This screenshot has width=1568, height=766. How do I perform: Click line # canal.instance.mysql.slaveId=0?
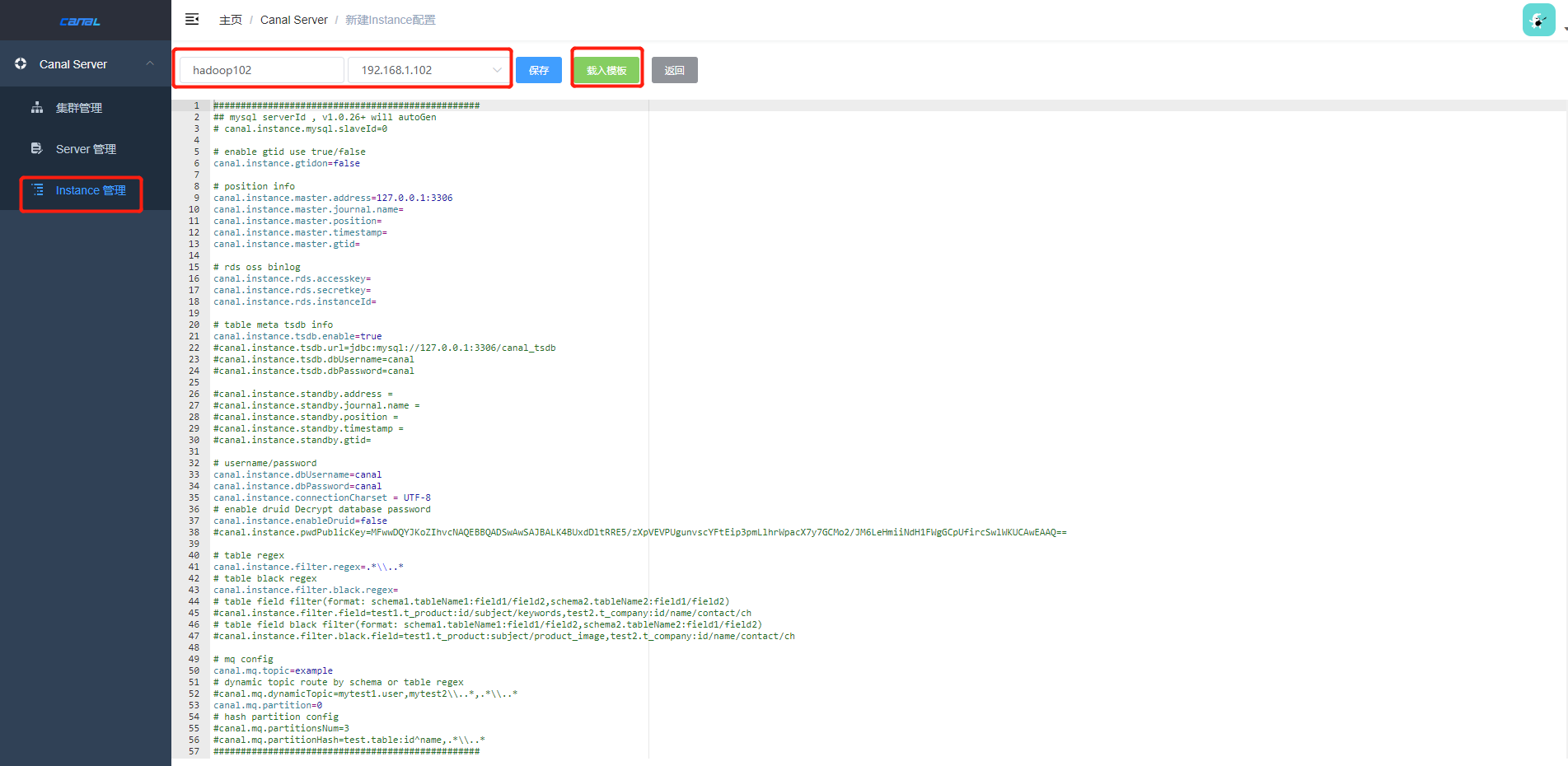point(300,128)
